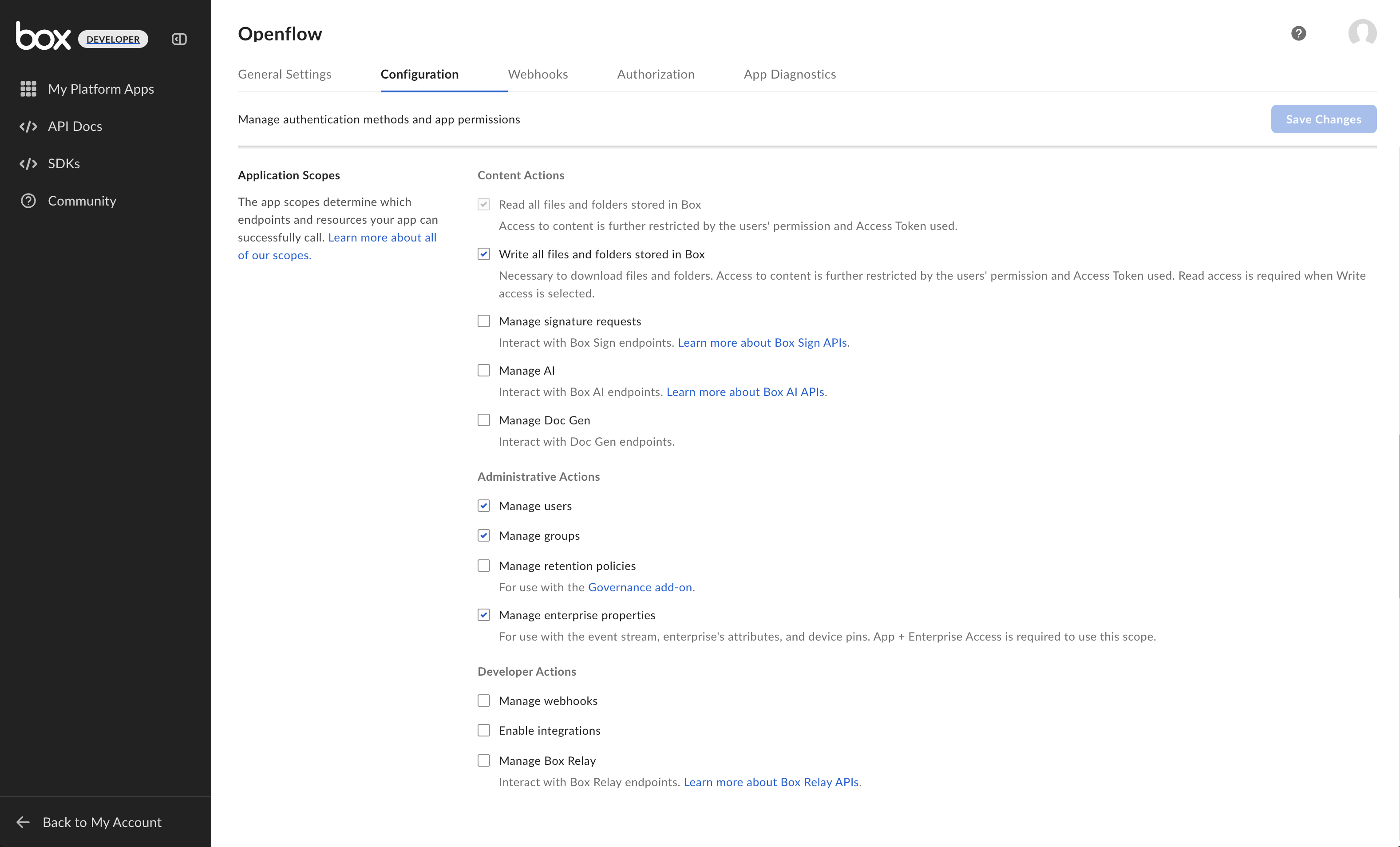This screenshot has height=847, width=1400.
Task: Open Learn more about Box Sign APIs link
Action: pyautogui.click(x=762, y=343)
